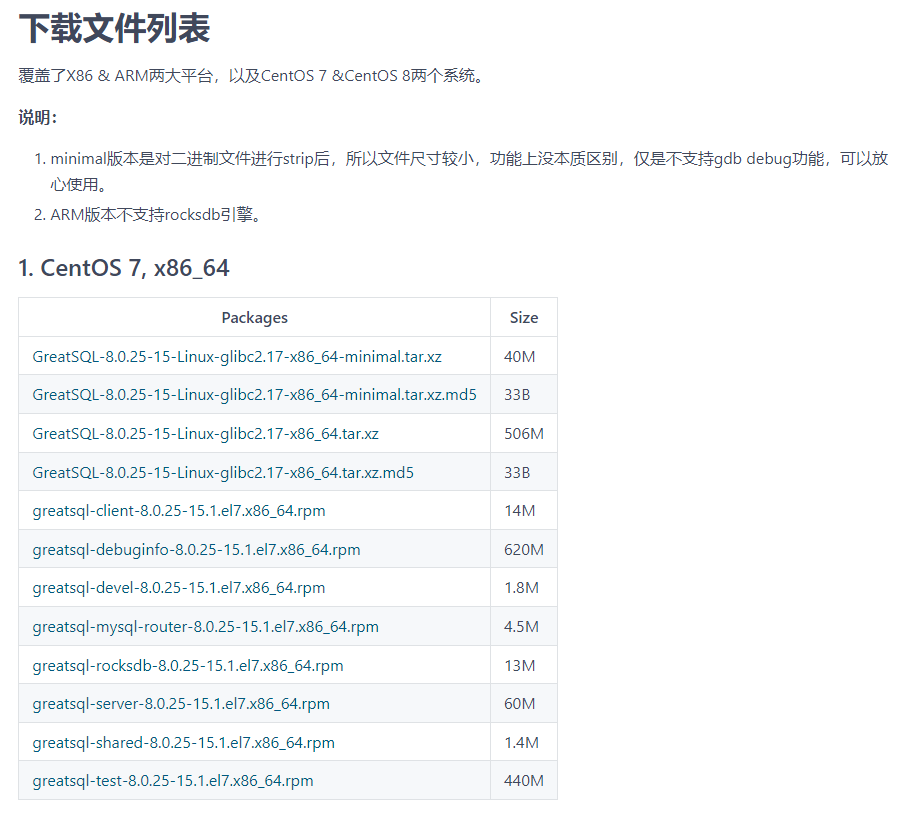Click the heading 1. CentOS 7, x86_64
This screenshot has width=899, height=817.
point(124,268)
